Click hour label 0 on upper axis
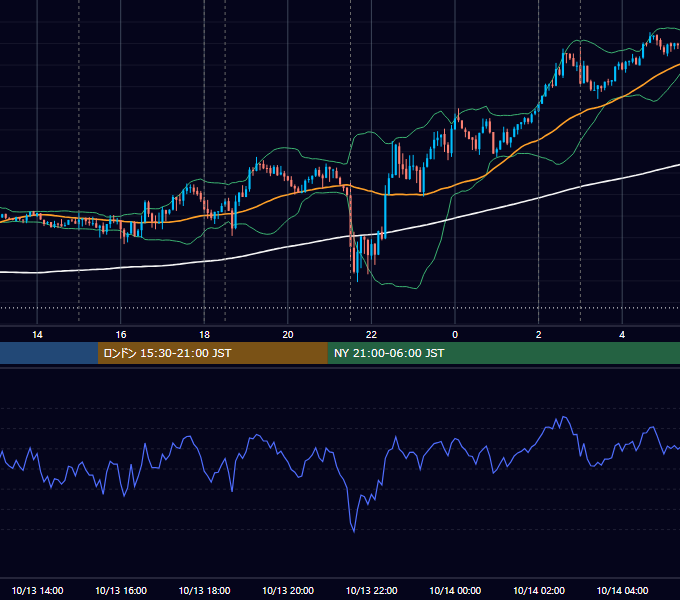 pyautogui.click(x=455, y=335)
